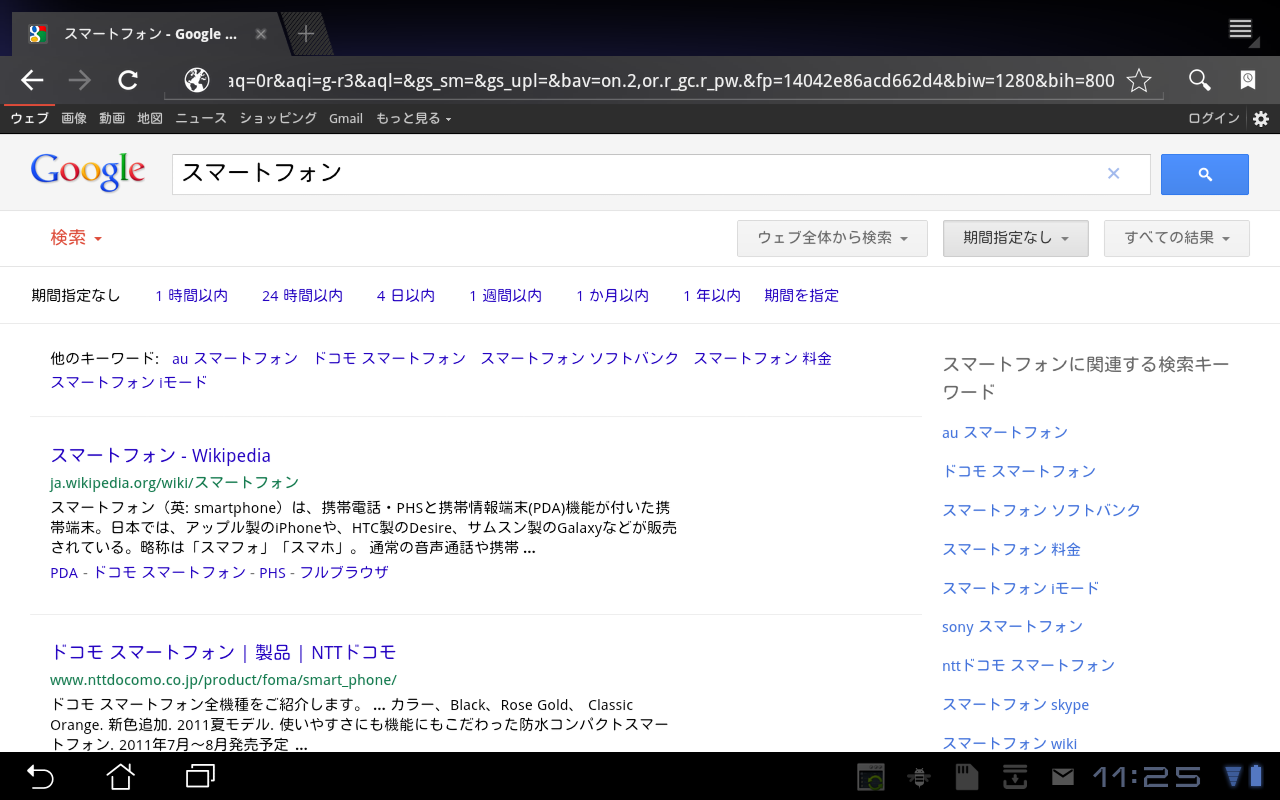1280x800 pixels.
Task: Click ログイン link
Action: [1213, 118]
